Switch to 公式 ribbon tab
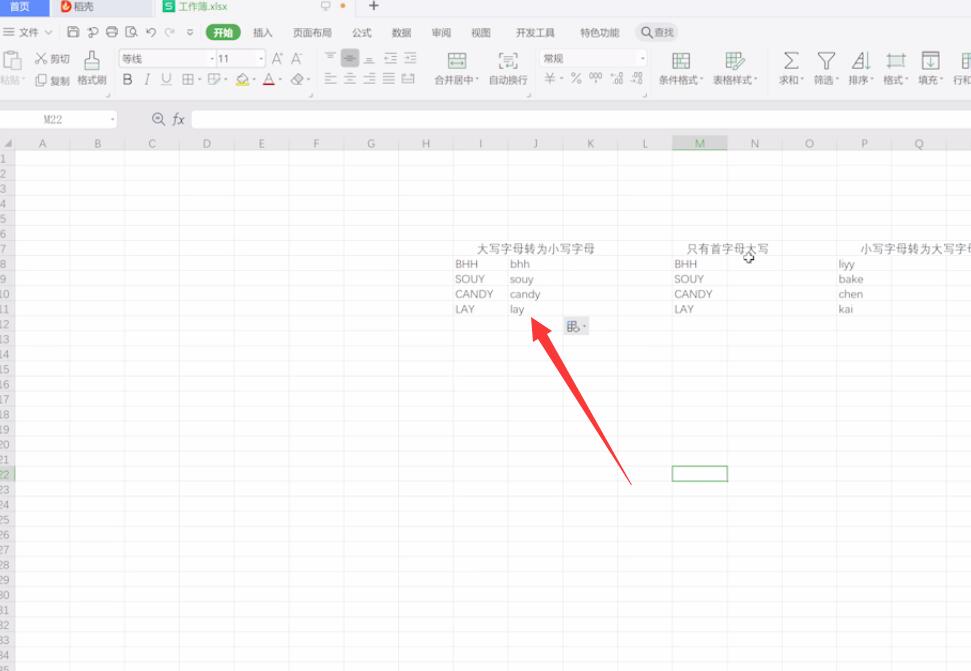Screen dimensions: 971x671 (362, 33)
